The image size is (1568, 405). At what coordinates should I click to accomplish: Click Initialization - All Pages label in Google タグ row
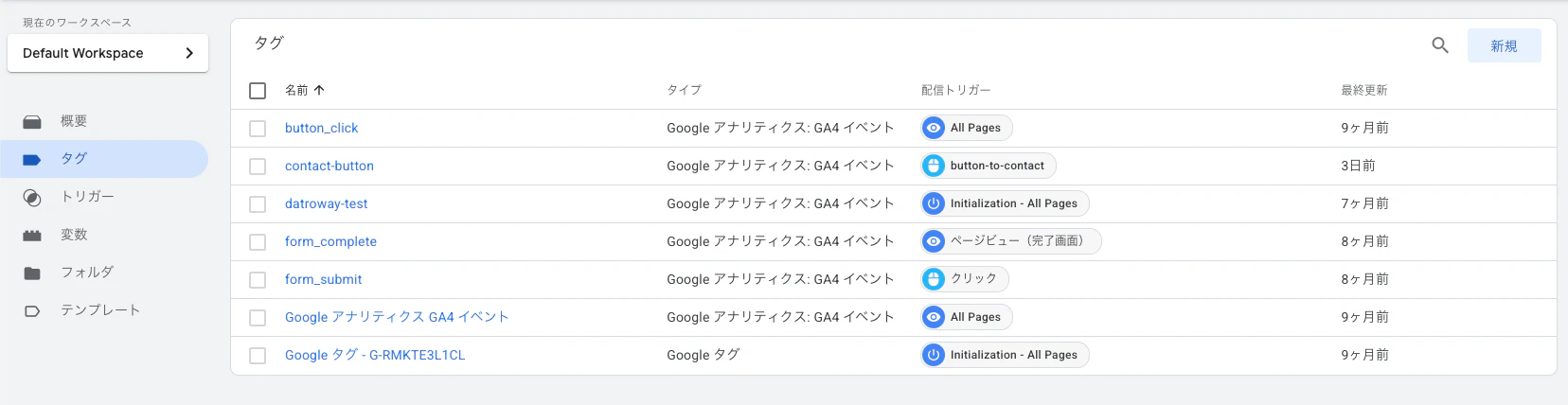(x=1014, y=355)
